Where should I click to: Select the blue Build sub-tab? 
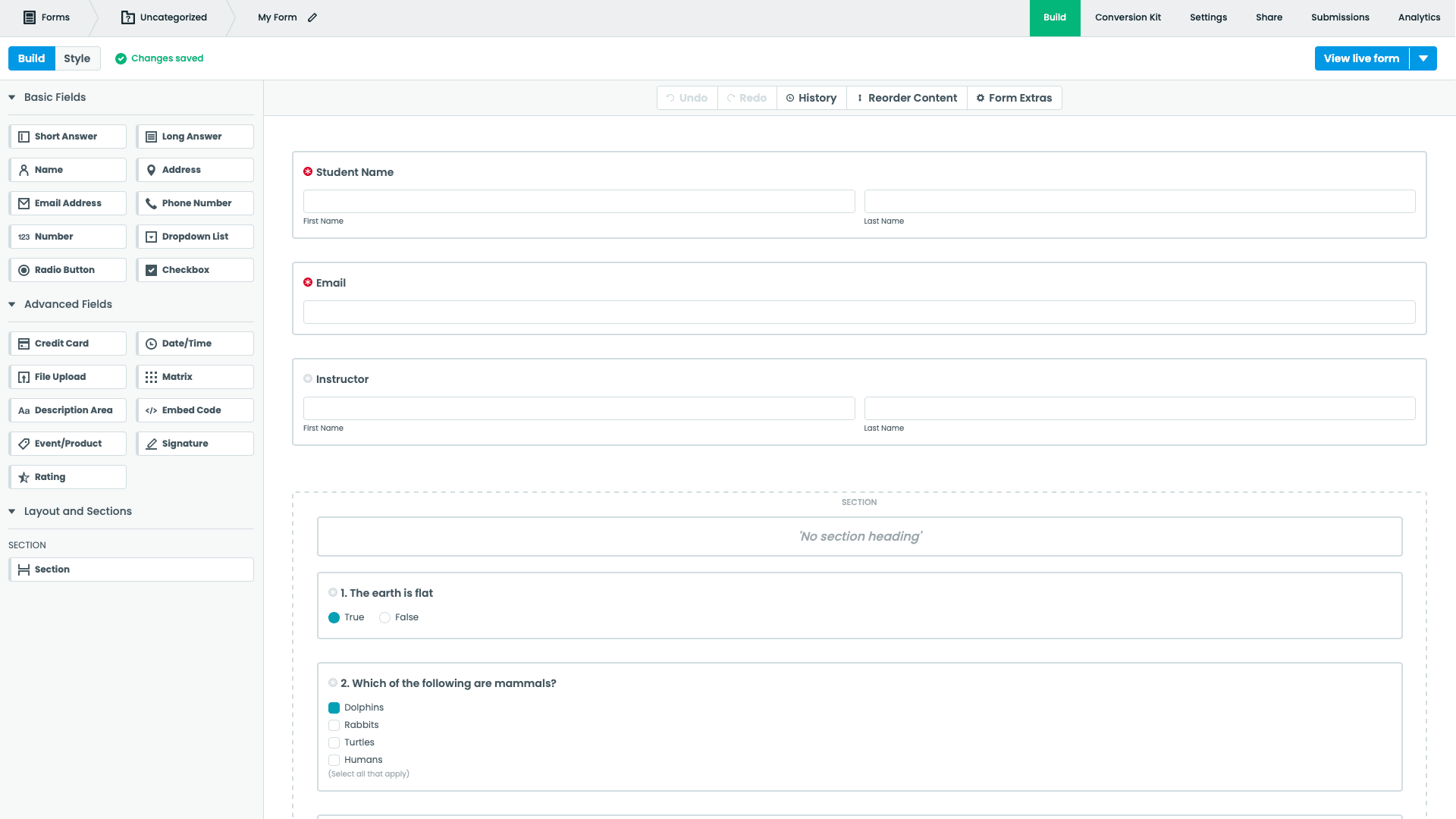[31, 58]
